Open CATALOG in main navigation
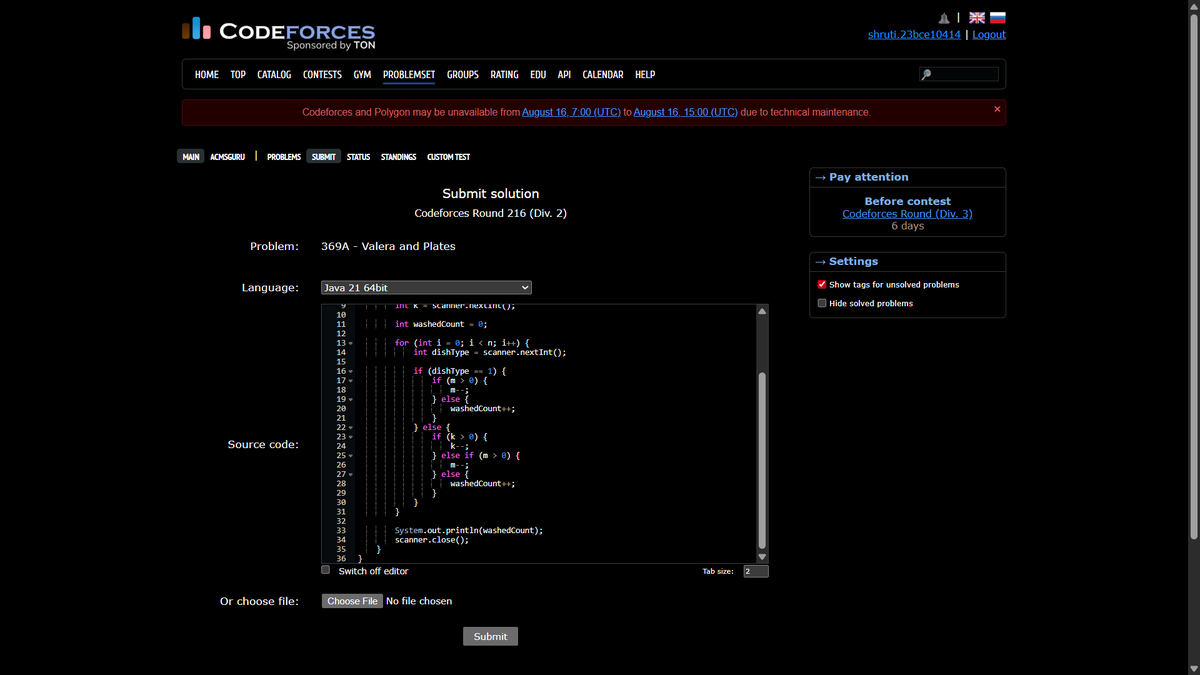The image size is (1200, 675). [x=274, y=75]
